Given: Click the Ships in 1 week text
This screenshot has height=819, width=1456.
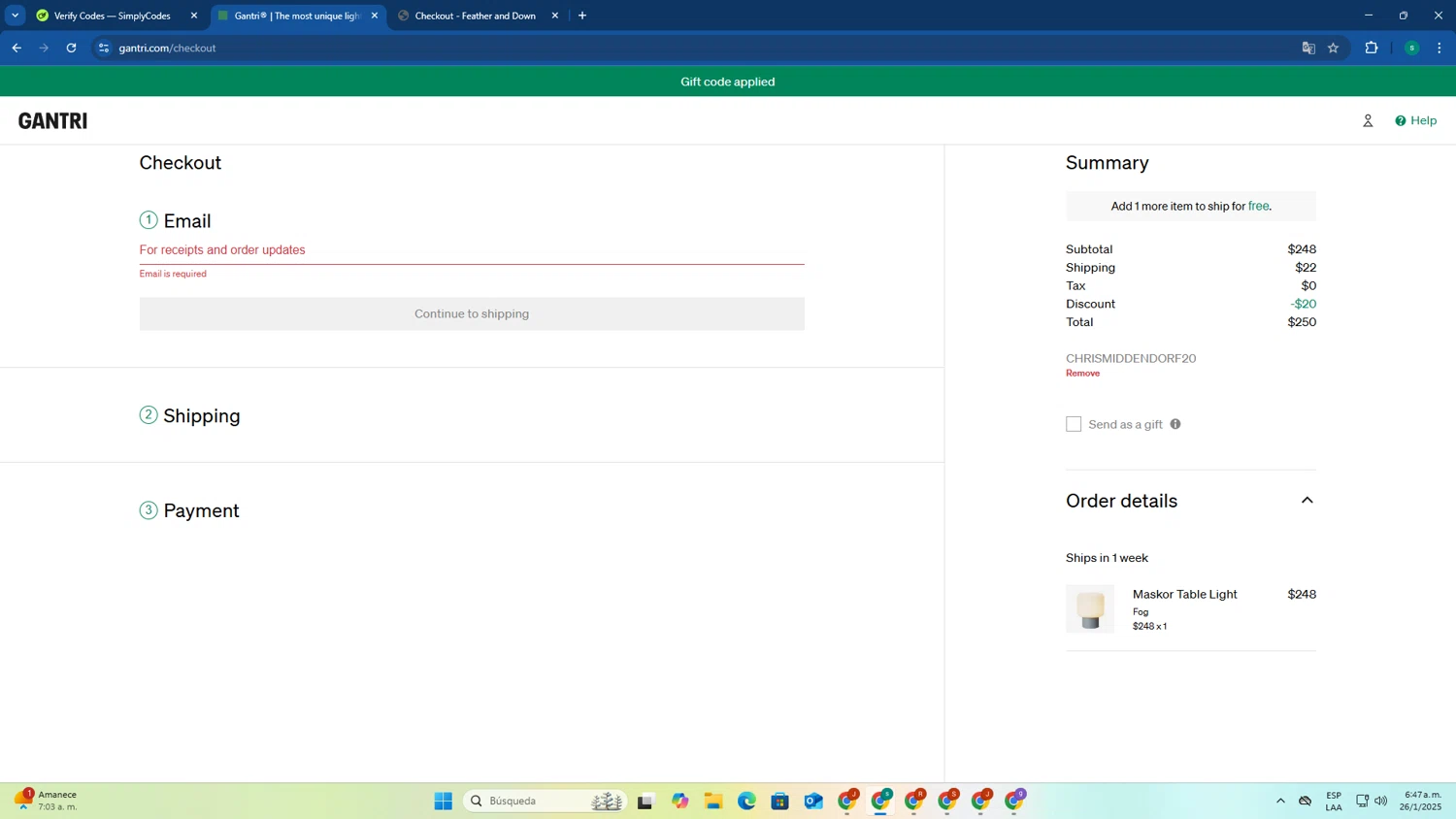Looking at the screenshot, I should tap(1107, 558).
